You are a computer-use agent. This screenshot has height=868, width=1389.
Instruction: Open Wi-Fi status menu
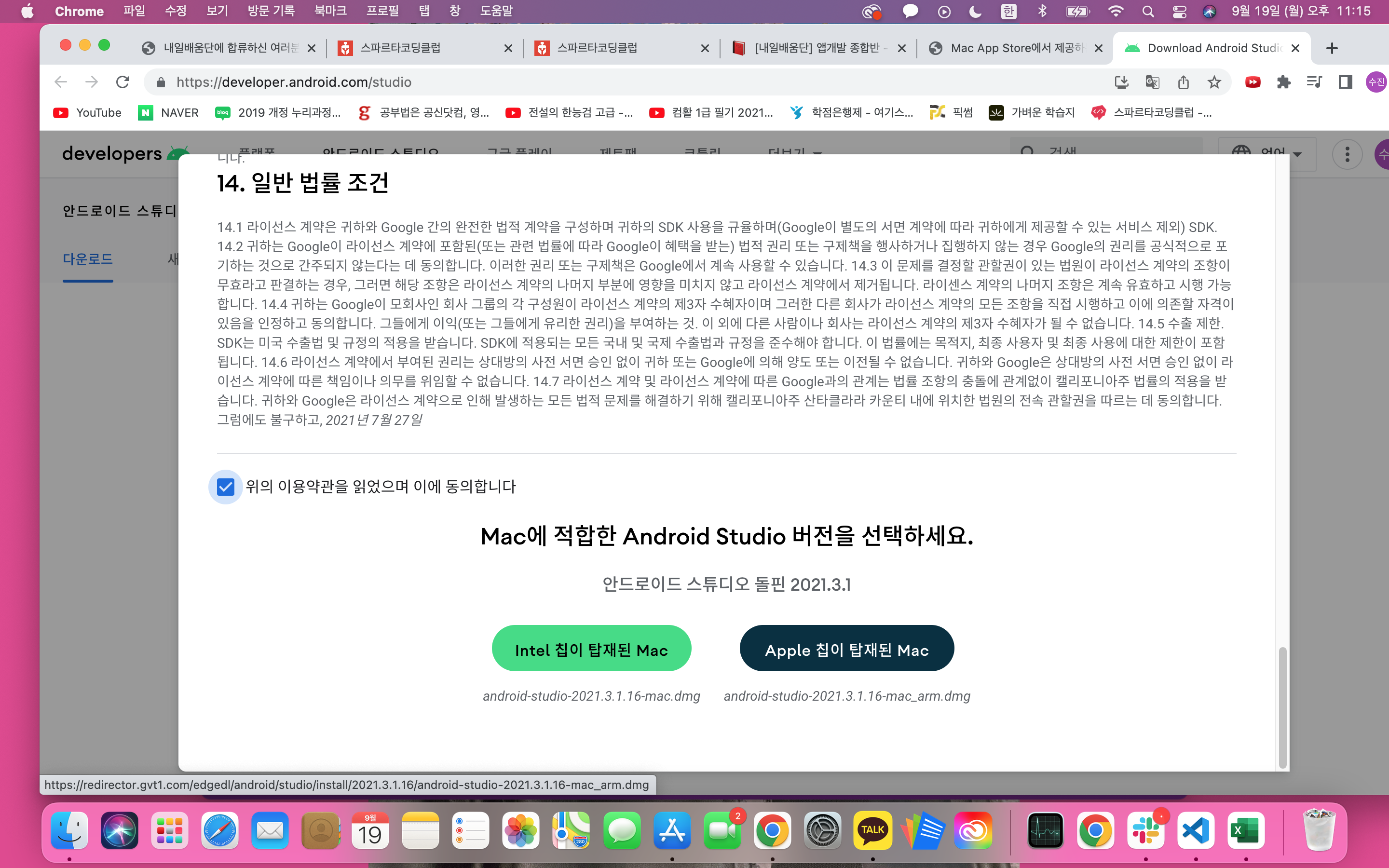click(x=1115, y=12)
